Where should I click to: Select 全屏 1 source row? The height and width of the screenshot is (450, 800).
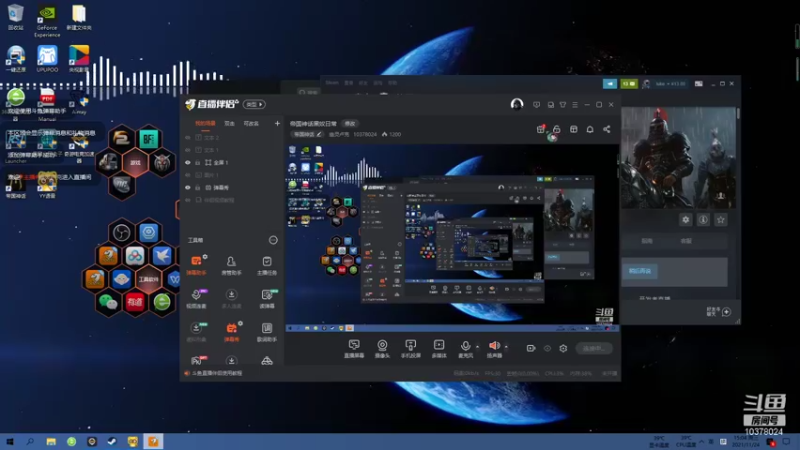(230, 162)
